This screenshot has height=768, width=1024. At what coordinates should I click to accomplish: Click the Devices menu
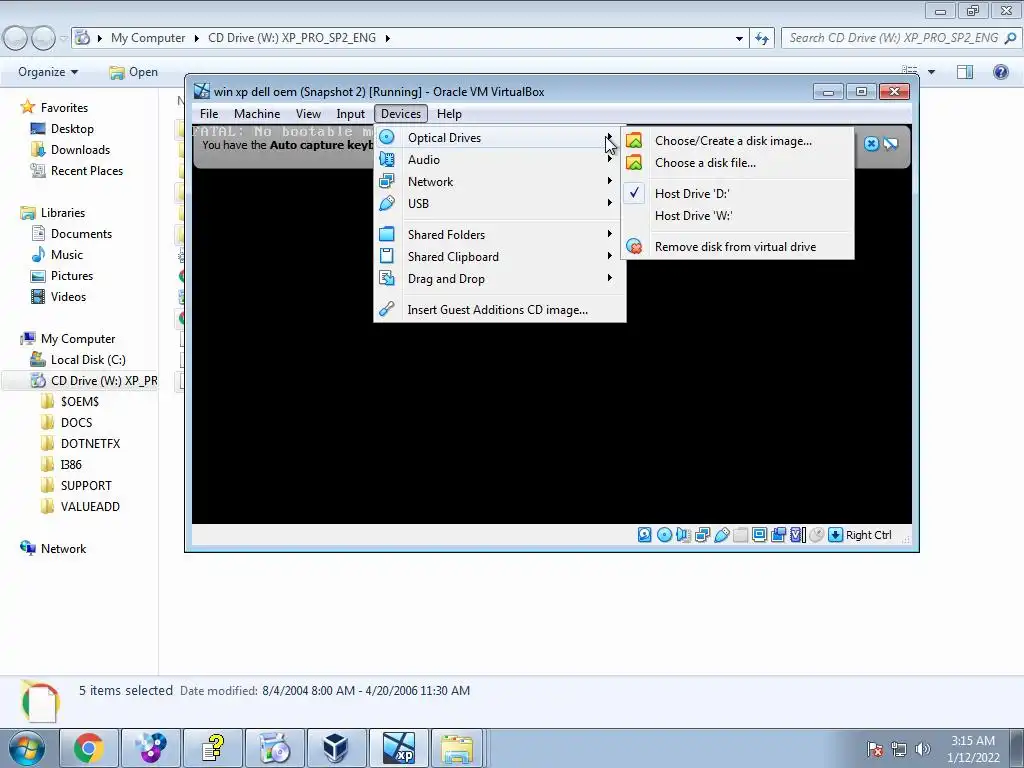click(x=401, y=114)
